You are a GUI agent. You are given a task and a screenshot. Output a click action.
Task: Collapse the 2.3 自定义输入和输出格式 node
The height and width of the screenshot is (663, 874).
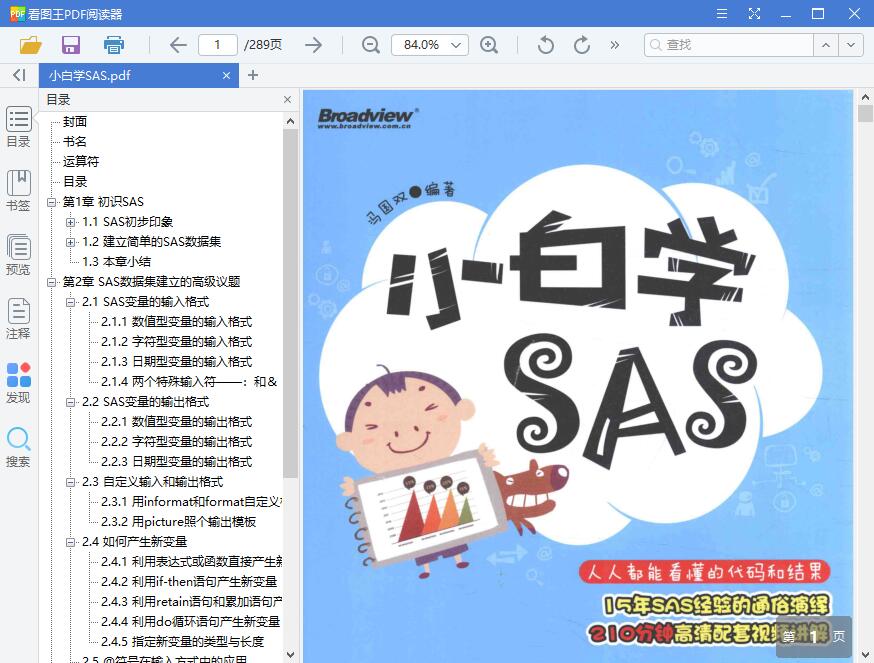click(x=70, y=482)
